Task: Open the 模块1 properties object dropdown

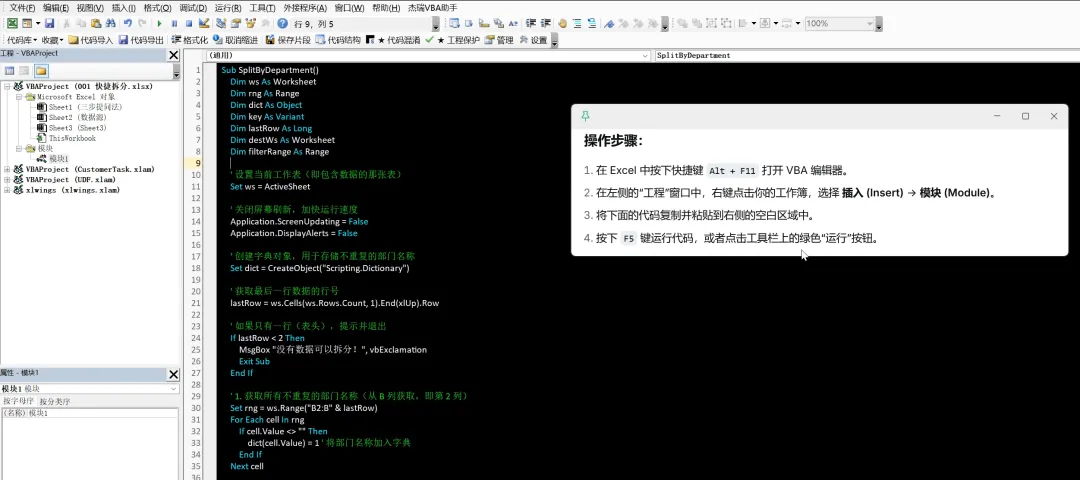Action: pos(90,389)
